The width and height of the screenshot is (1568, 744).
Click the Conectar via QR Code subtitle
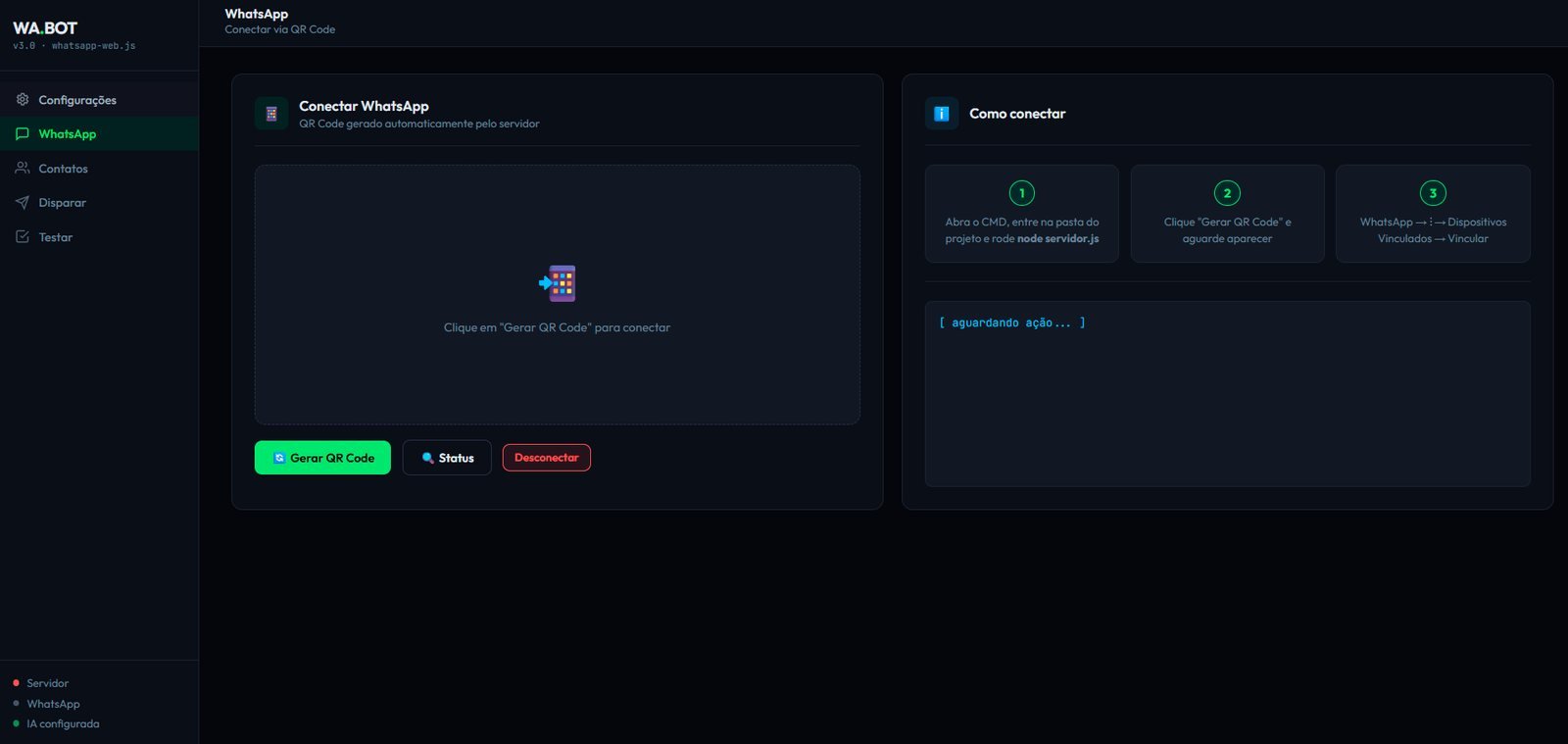[x=280, y=29]
